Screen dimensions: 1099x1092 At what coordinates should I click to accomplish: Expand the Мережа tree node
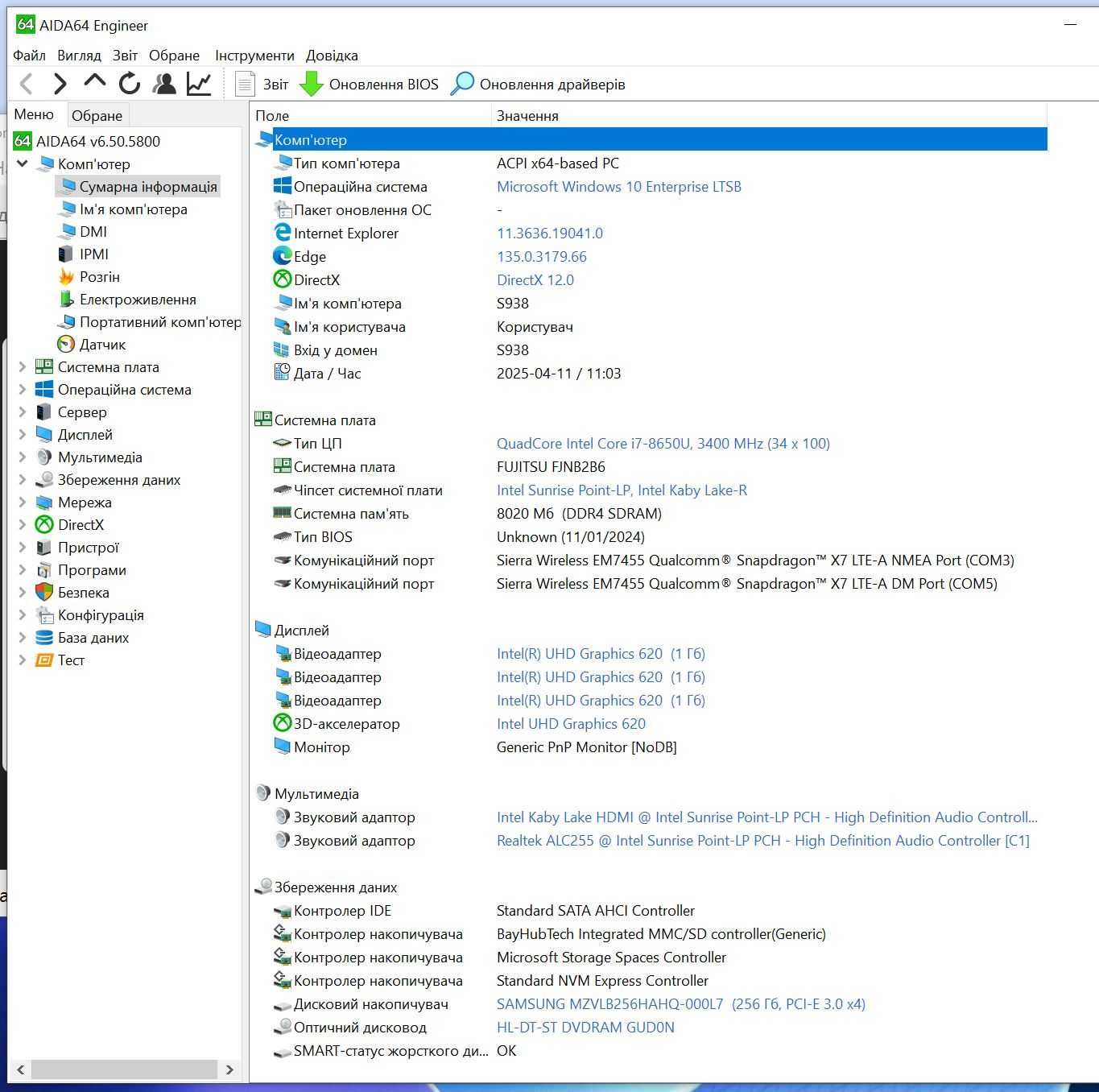[23, 502]
